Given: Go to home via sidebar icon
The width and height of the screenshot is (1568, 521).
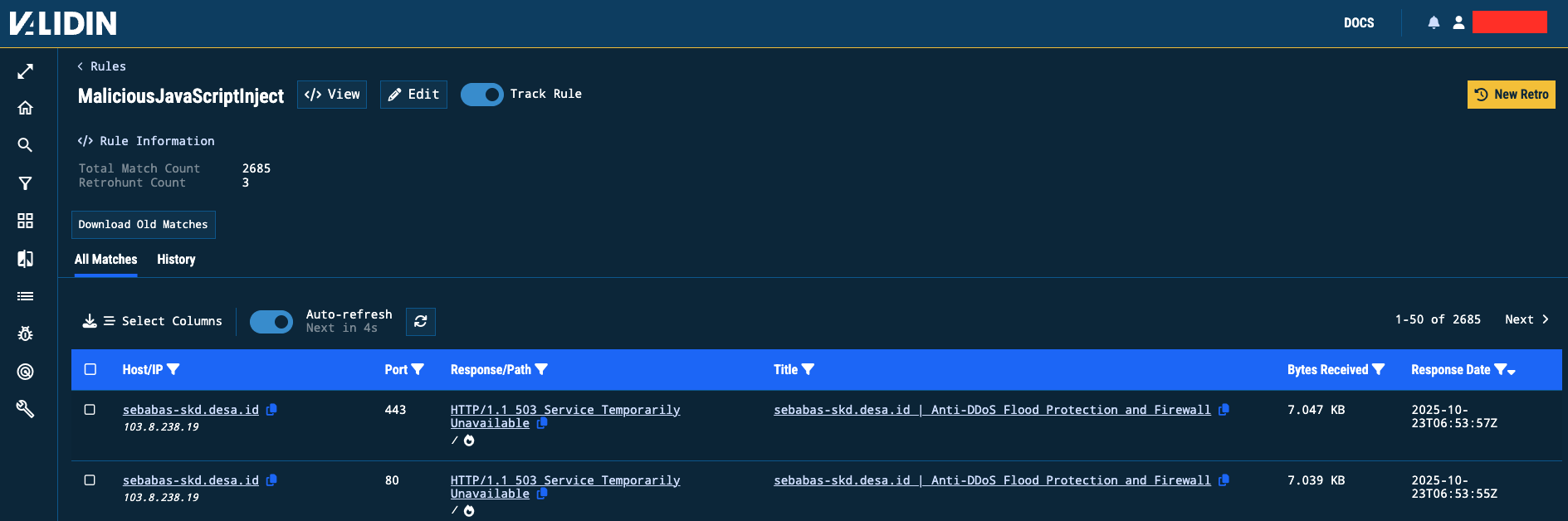Looking at the screenshot, I should tap(26, 108).
